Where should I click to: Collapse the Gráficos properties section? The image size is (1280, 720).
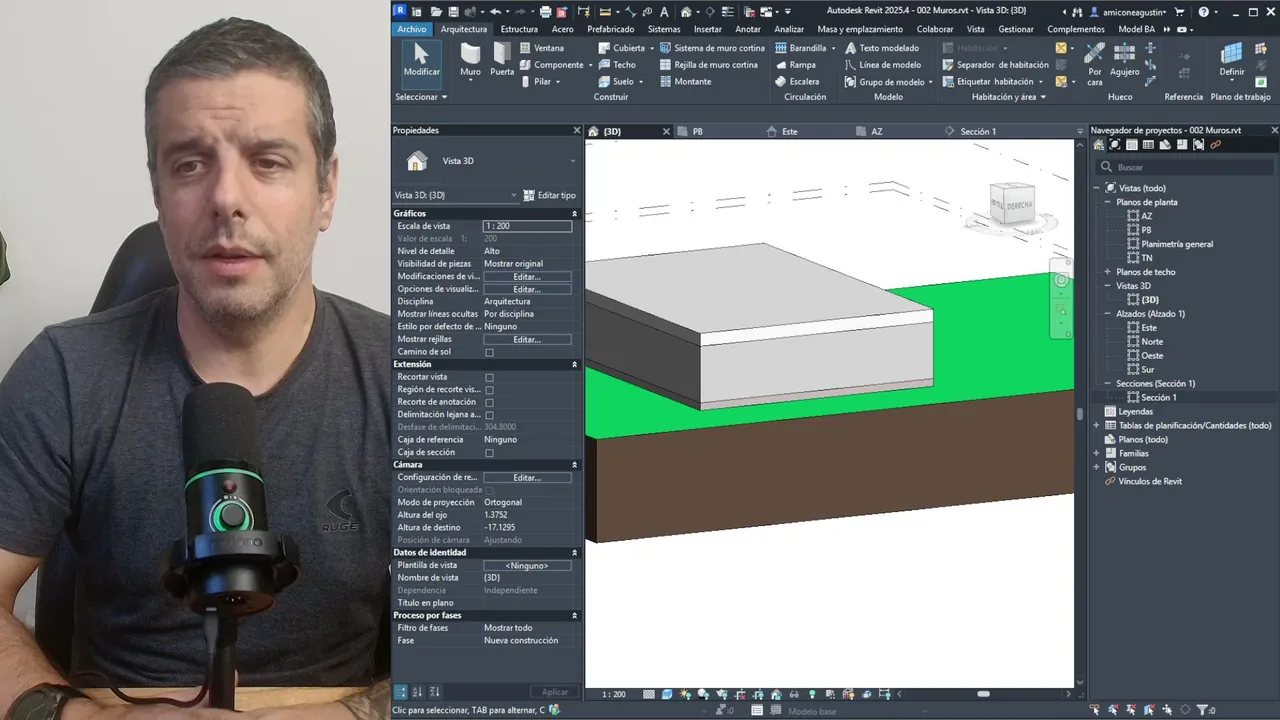click(574, 214)
